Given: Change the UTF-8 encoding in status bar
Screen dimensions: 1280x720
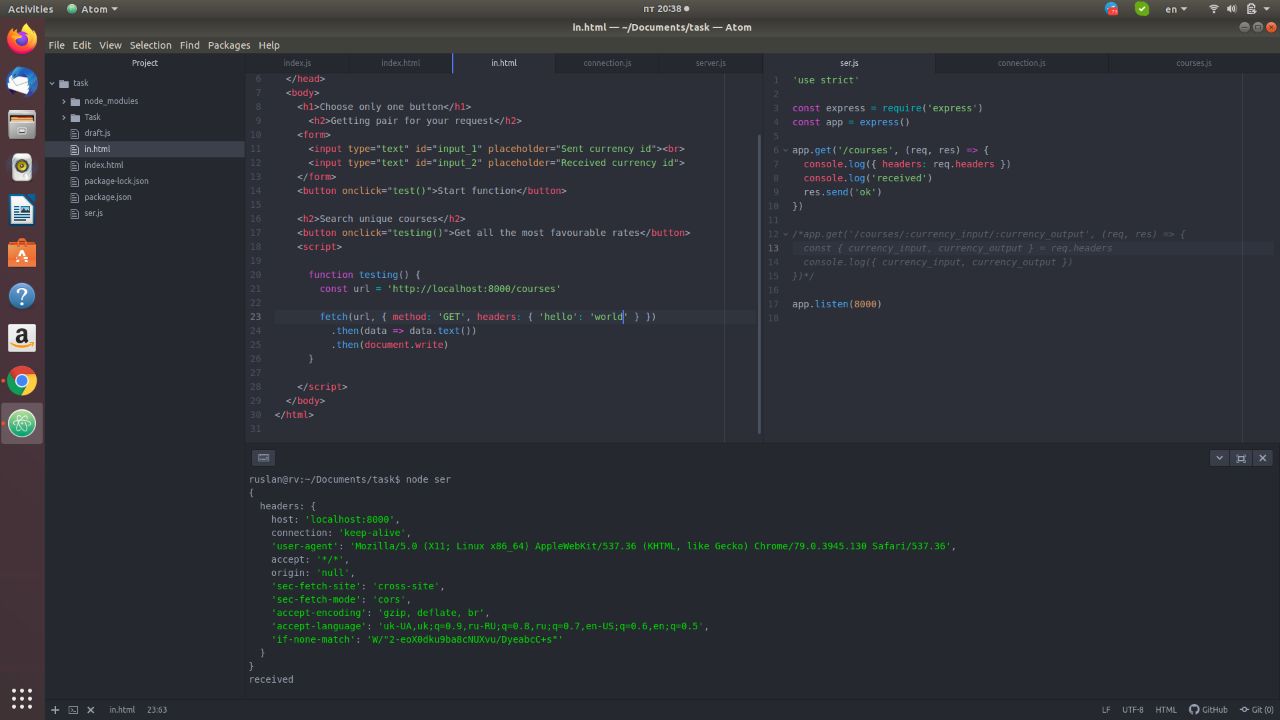Looking at the screenshot, I should [1132, 710].
